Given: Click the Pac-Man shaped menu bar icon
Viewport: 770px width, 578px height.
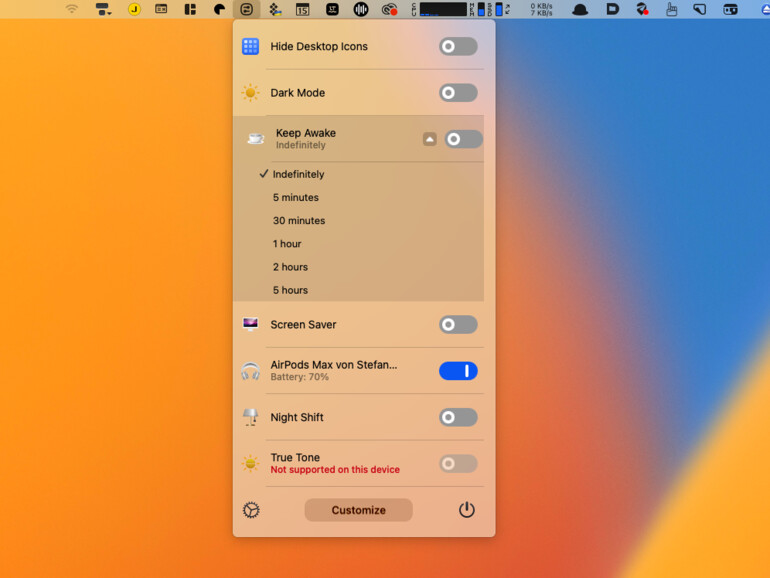Looking at the screenshot, I should tap(219, 9).
